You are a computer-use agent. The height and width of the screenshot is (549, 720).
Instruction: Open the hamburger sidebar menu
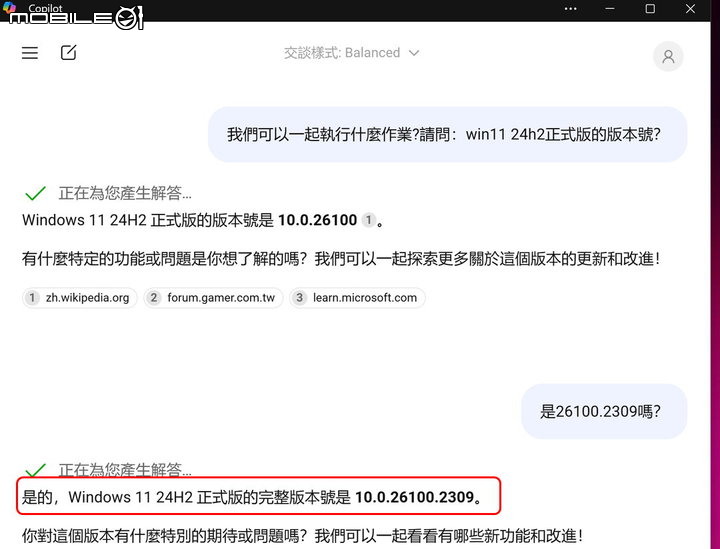point(30,53)
